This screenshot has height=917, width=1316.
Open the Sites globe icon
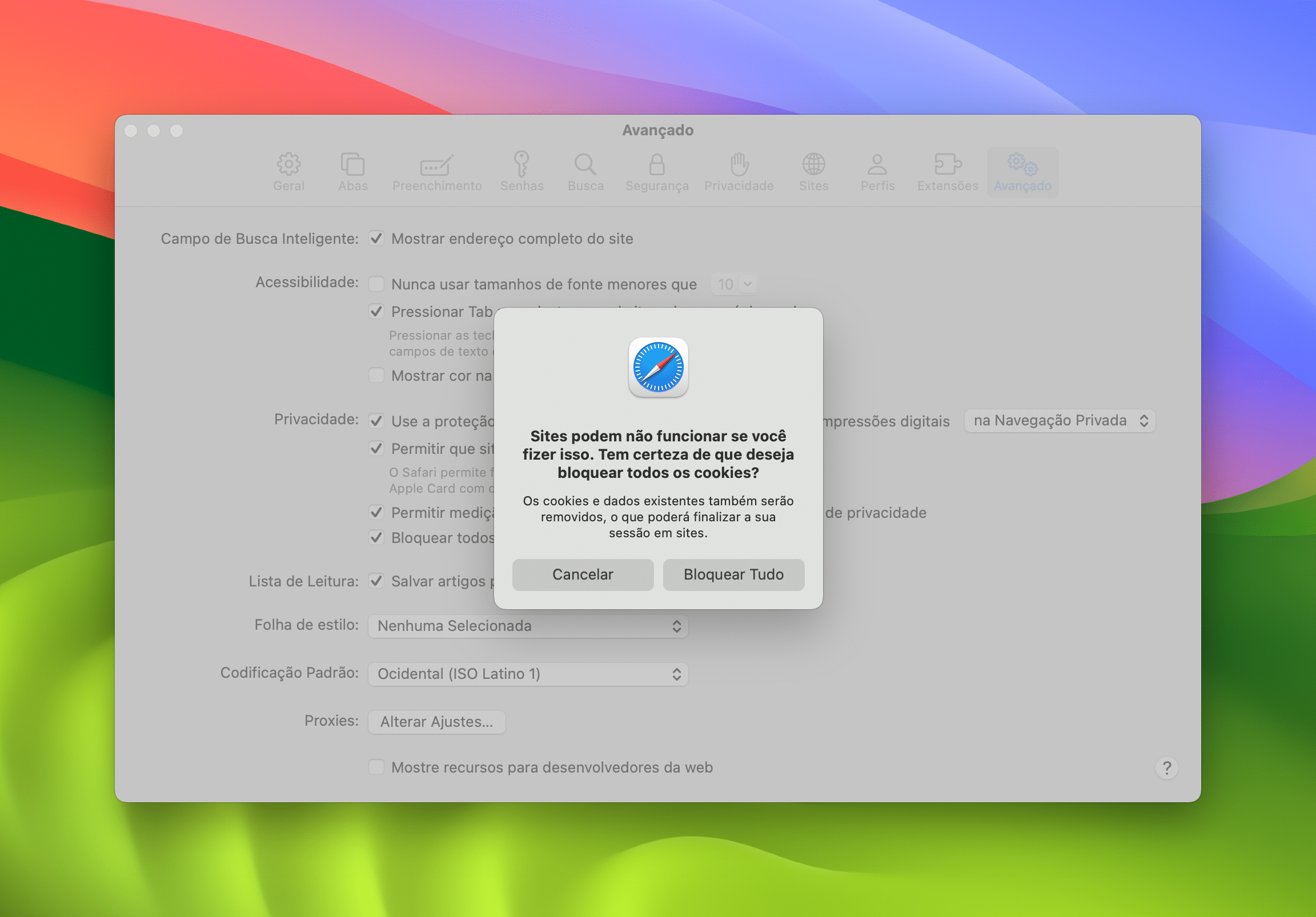(x=813, y=164)
